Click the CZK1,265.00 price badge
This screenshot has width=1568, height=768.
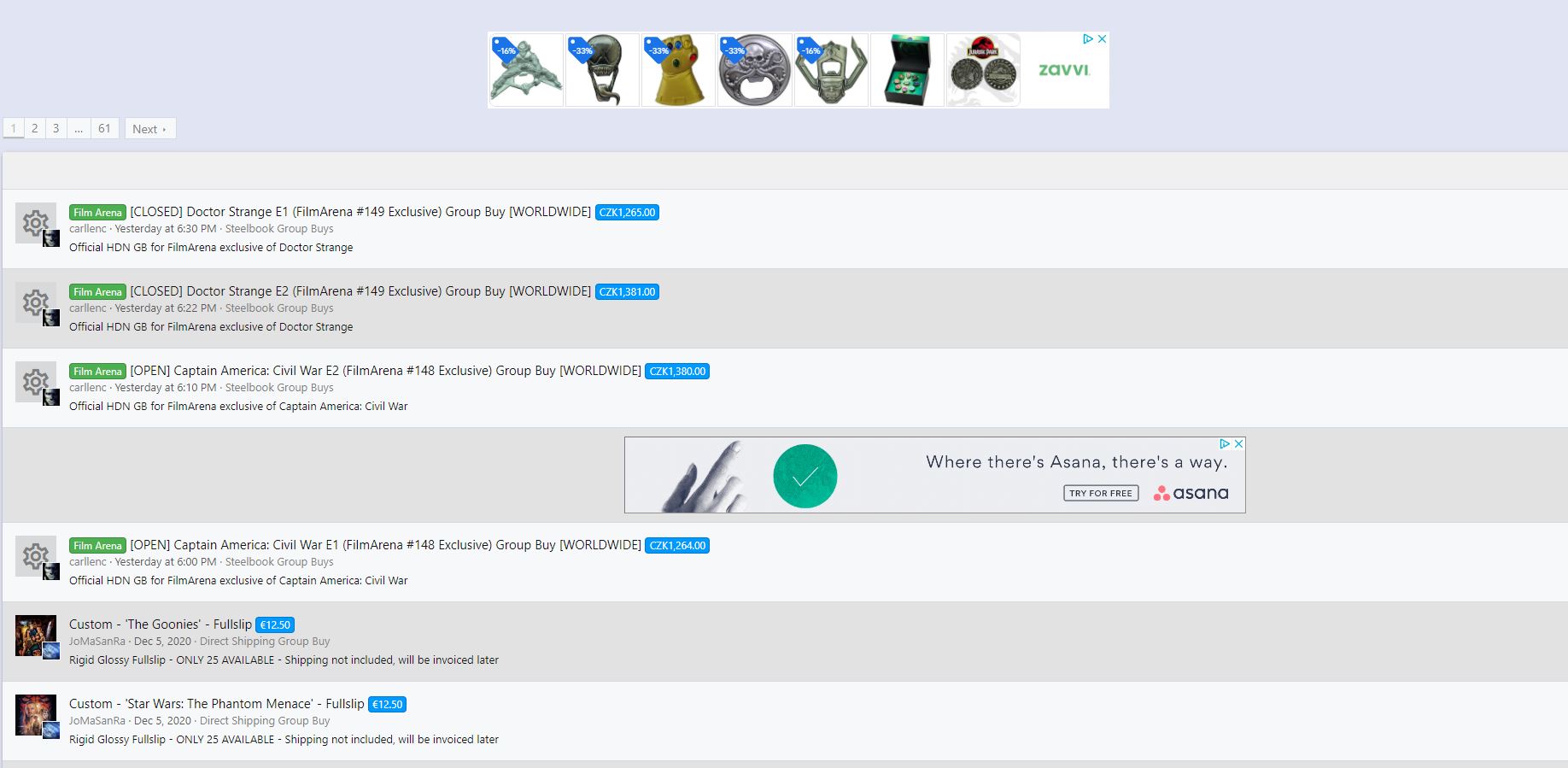coord(627,213)
